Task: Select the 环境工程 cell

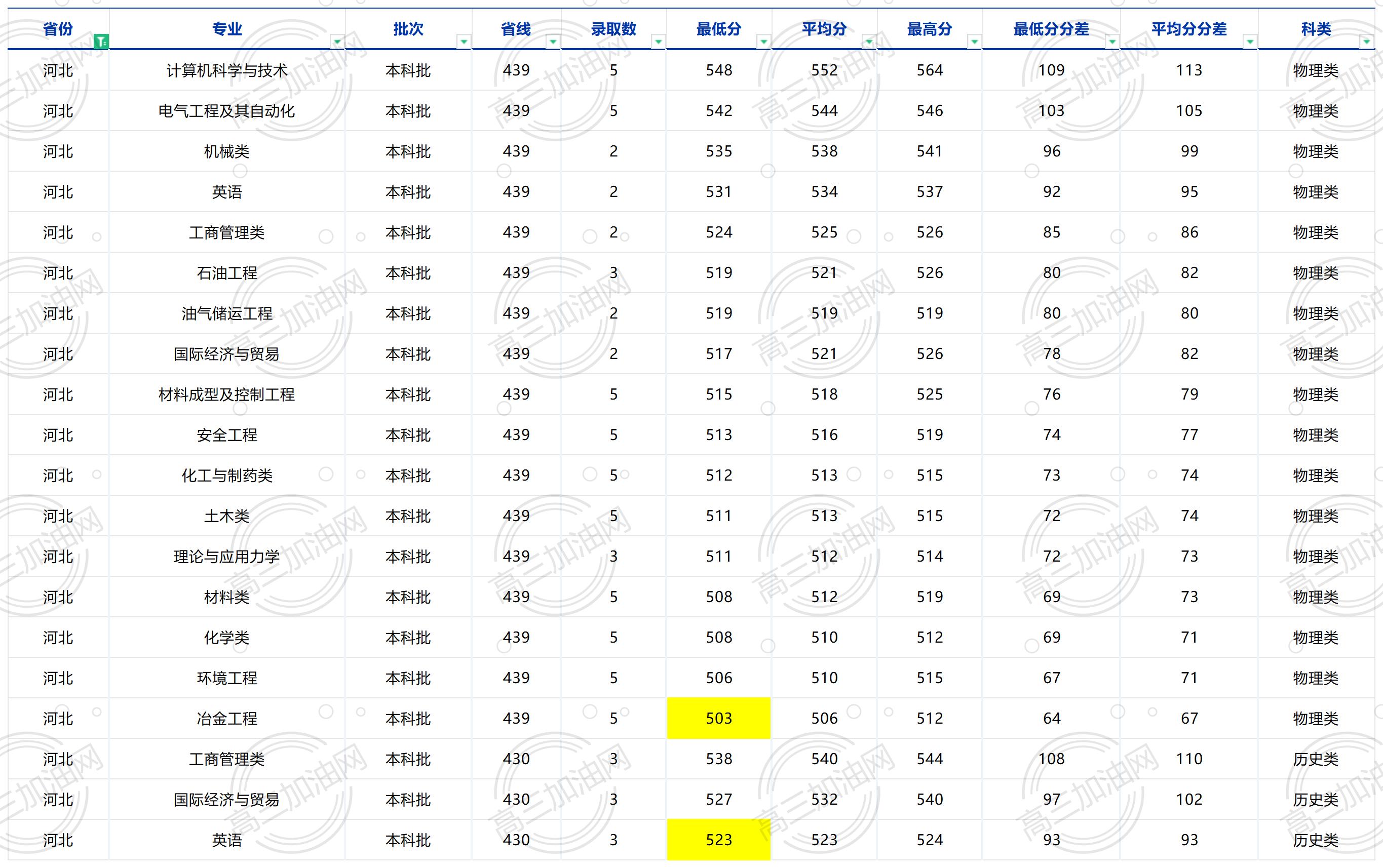Action: 227,678
